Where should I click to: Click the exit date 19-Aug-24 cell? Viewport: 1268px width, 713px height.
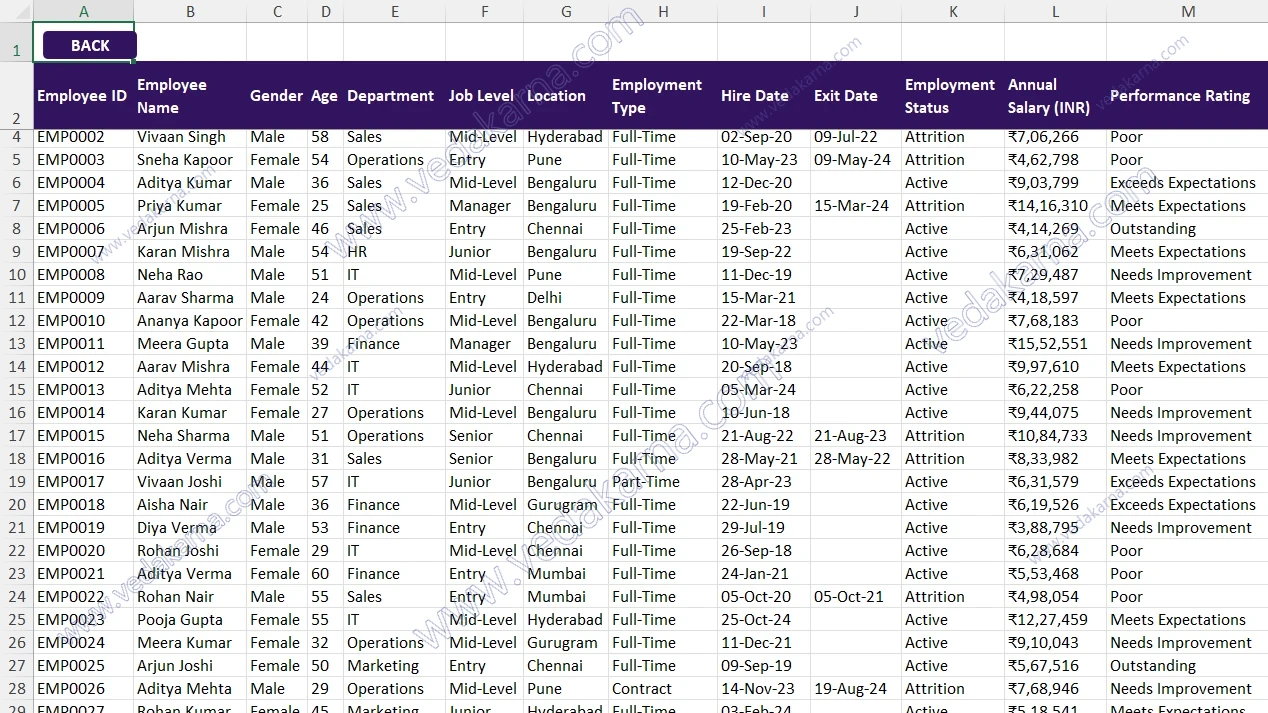[x=856, y=689]
